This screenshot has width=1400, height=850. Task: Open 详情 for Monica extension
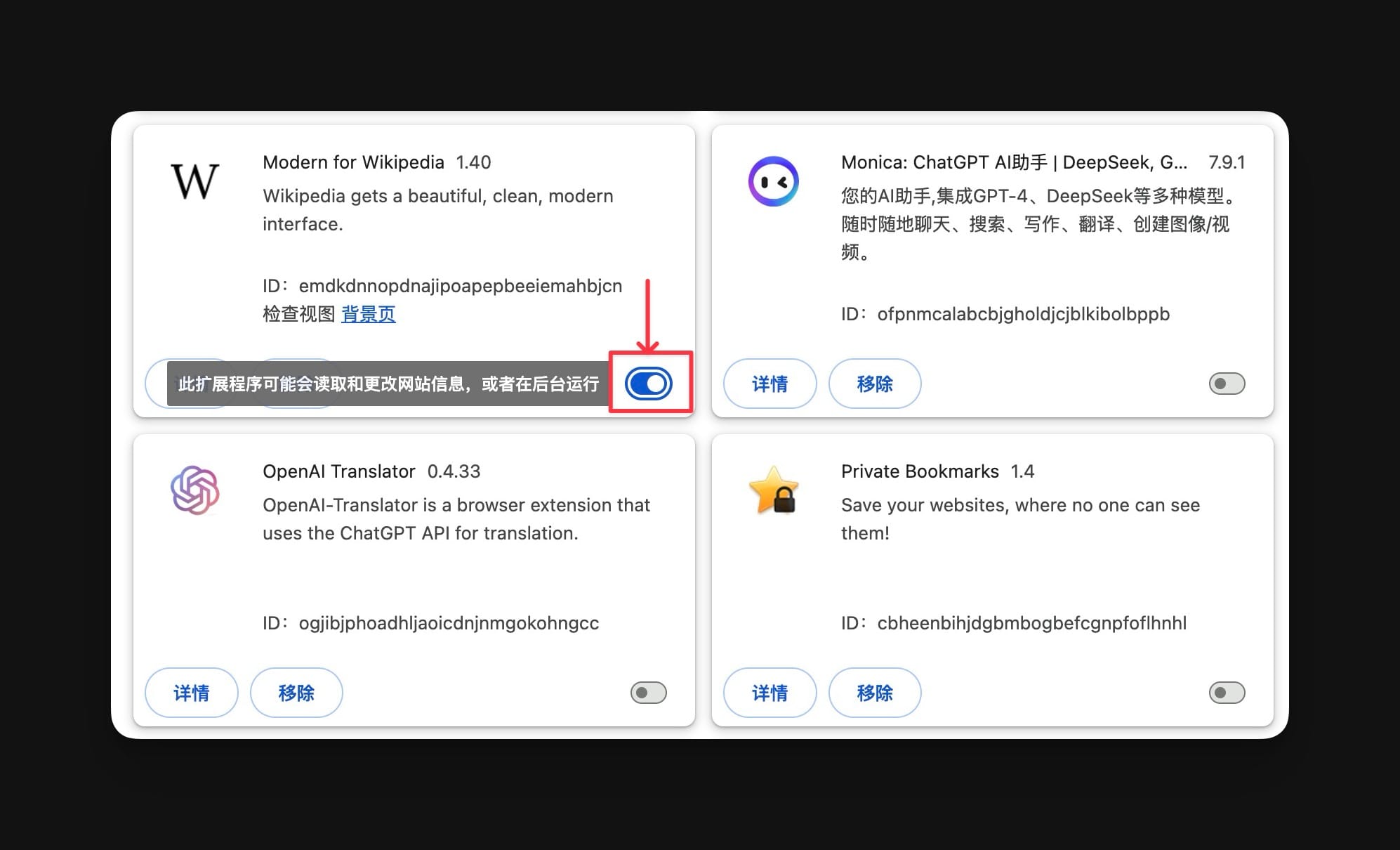pos(770,384)
